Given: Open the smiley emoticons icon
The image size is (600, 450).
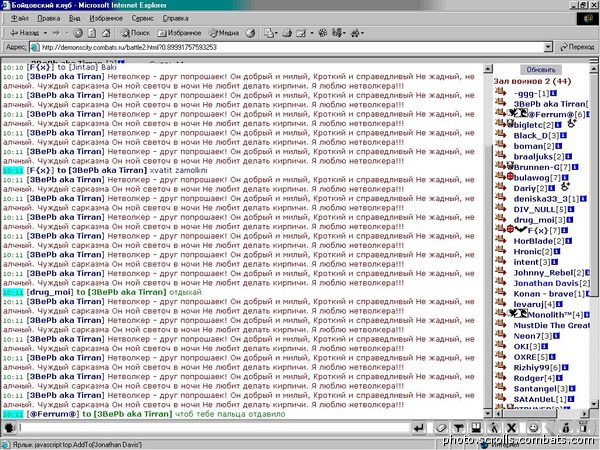Looking at the screenshot, I should (533, 428).
